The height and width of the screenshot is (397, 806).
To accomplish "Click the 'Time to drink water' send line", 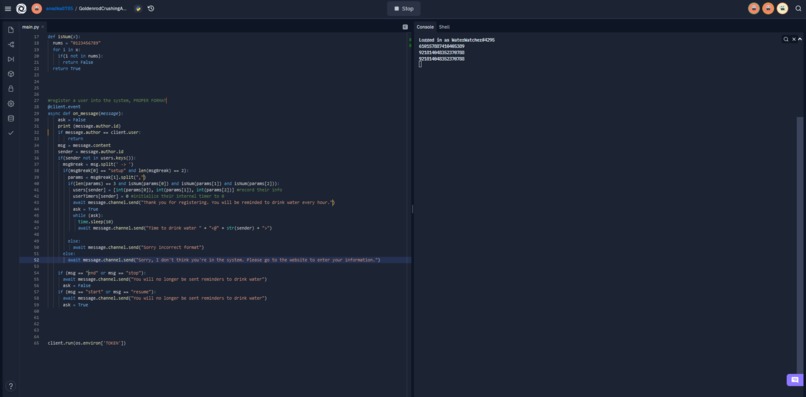I will (x=175, y=228).
